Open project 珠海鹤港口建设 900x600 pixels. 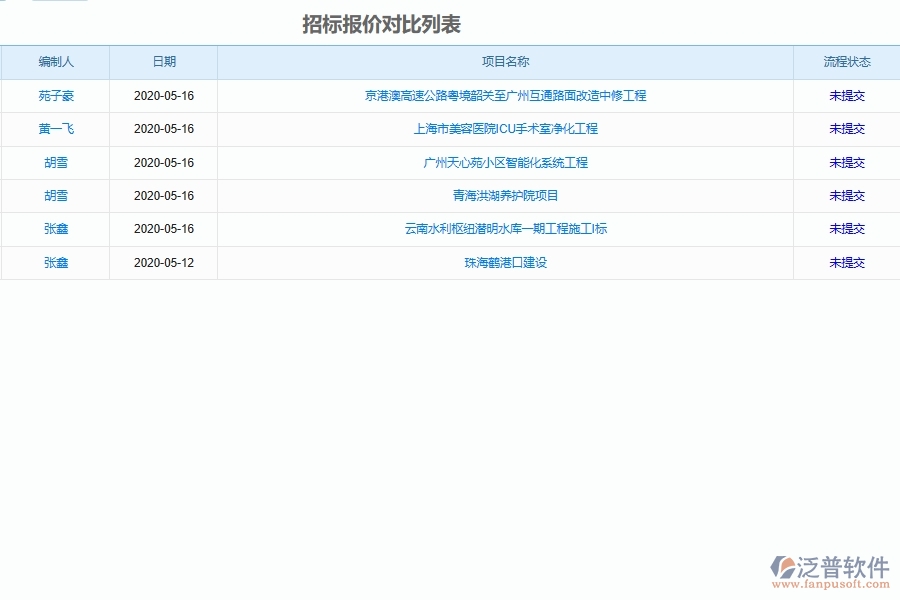[505, 263]
